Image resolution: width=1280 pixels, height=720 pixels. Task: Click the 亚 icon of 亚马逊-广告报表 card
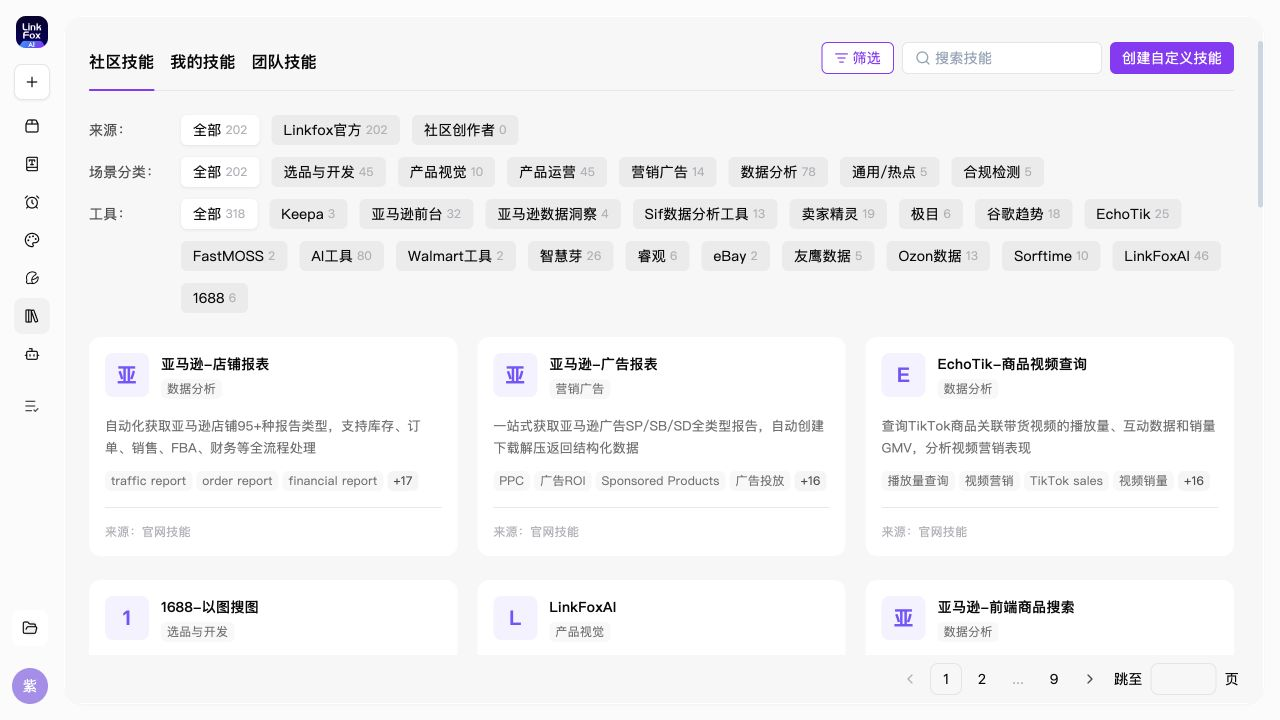515,375
